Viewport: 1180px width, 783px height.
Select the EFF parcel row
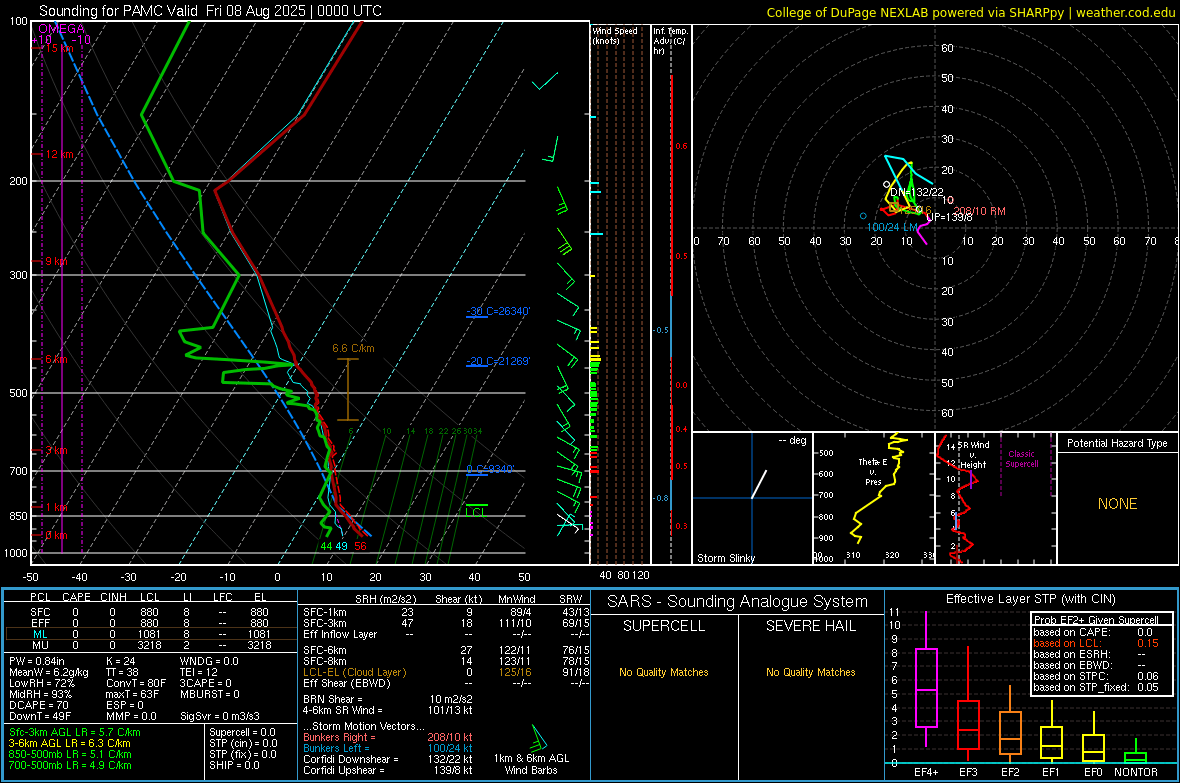click(150, 623)
